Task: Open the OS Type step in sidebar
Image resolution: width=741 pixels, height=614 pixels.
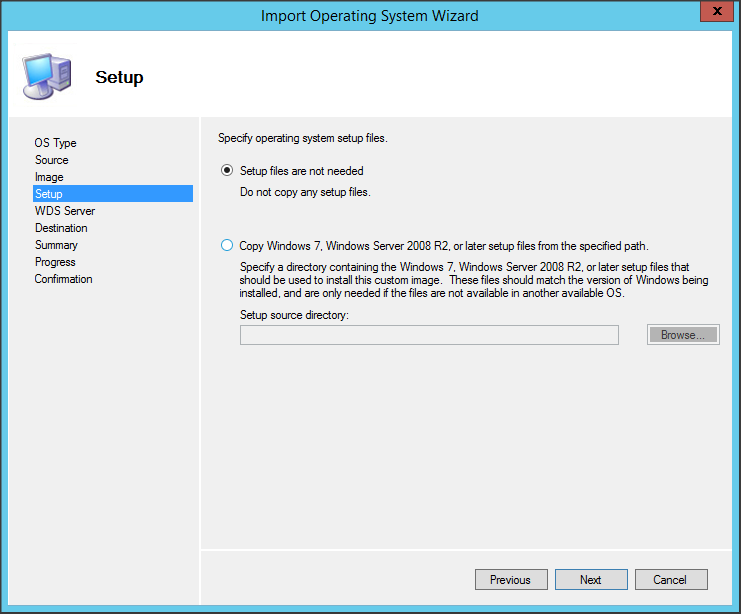Action: 55,143
